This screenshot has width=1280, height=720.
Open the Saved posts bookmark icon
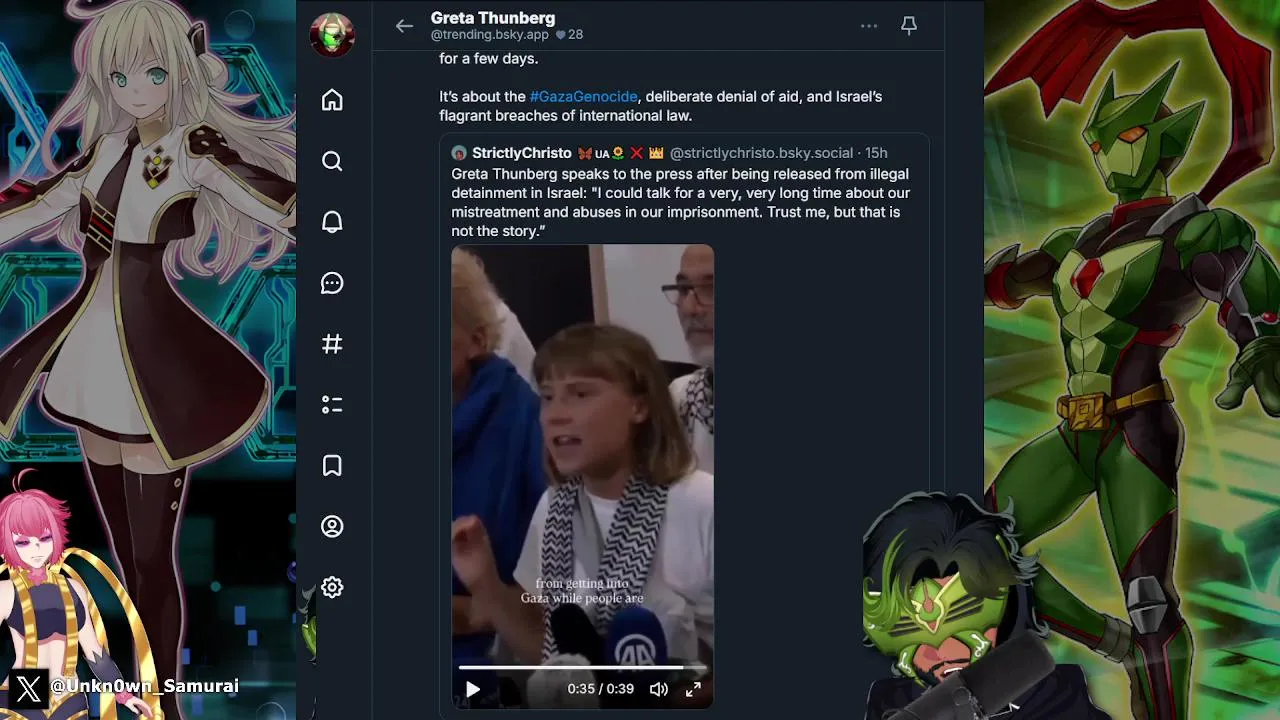click(x=332, y=466)
